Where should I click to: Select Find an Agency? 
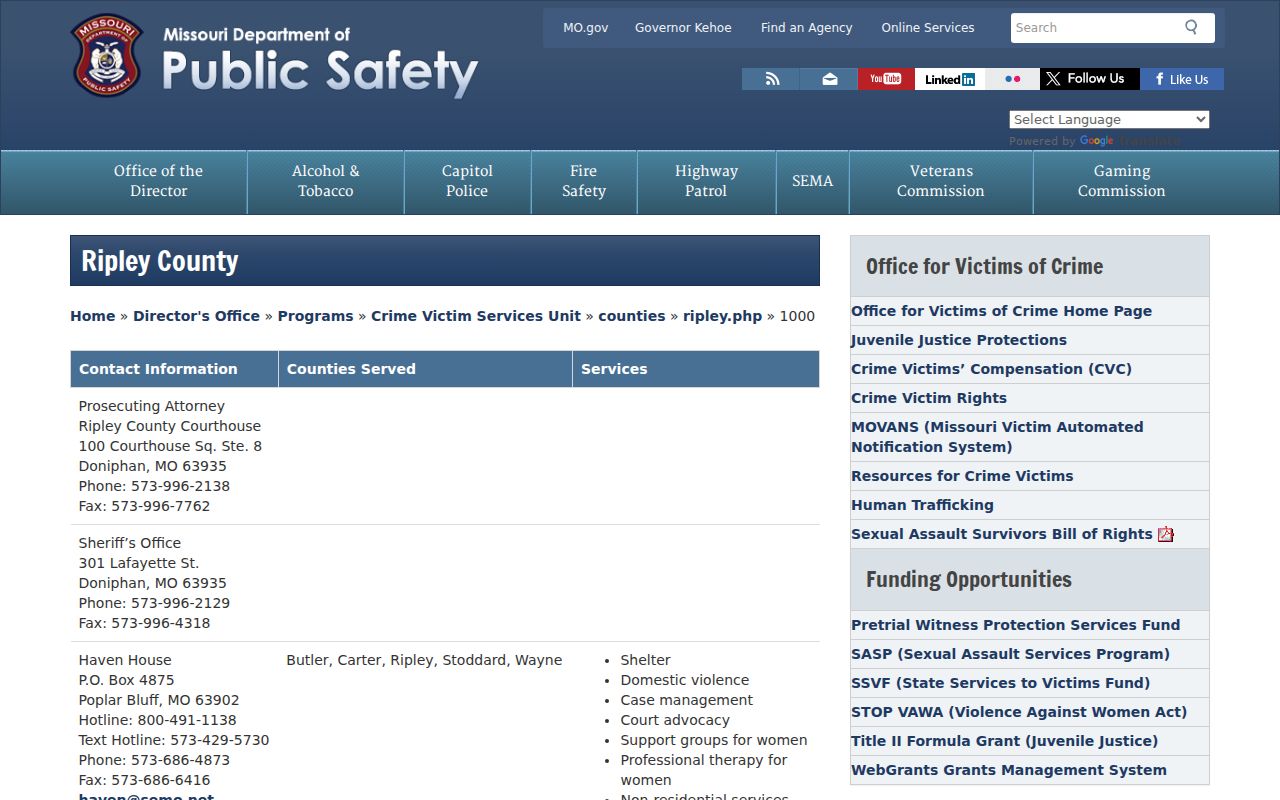(x=806, y=28)
